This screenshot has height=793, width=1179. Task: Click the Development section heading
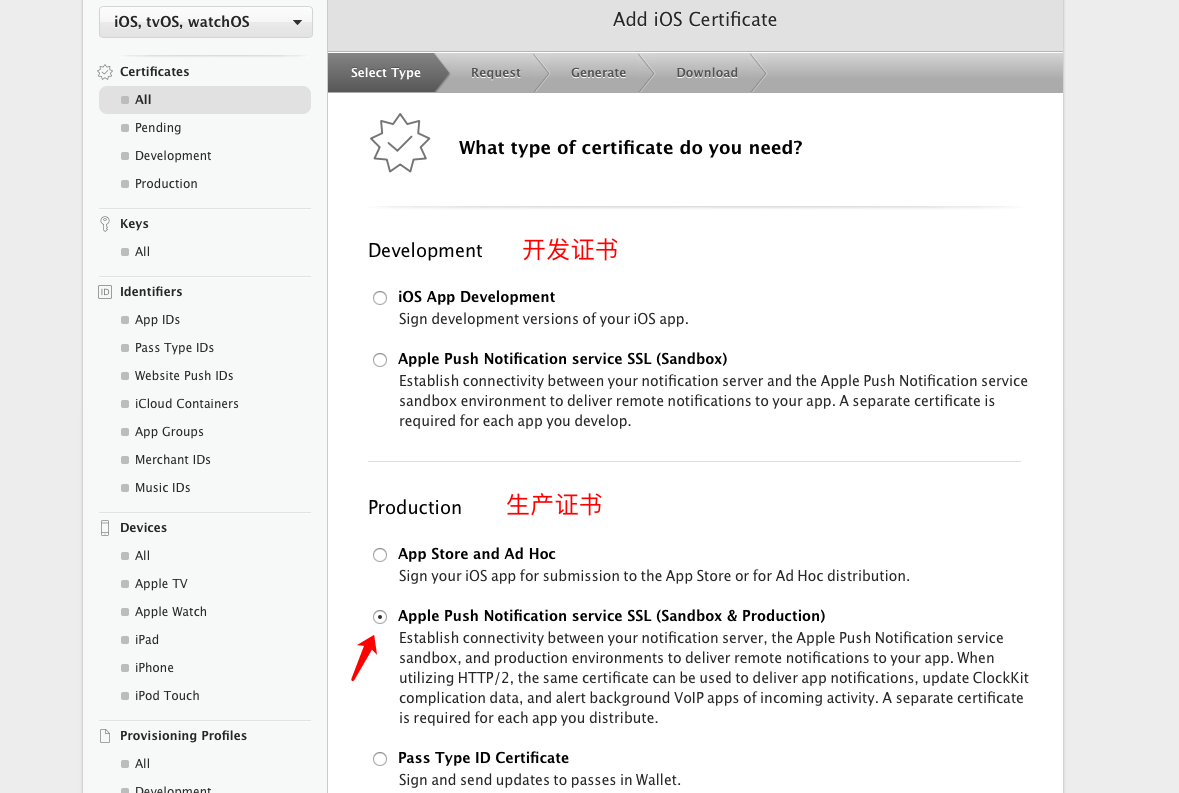[425, 250]
